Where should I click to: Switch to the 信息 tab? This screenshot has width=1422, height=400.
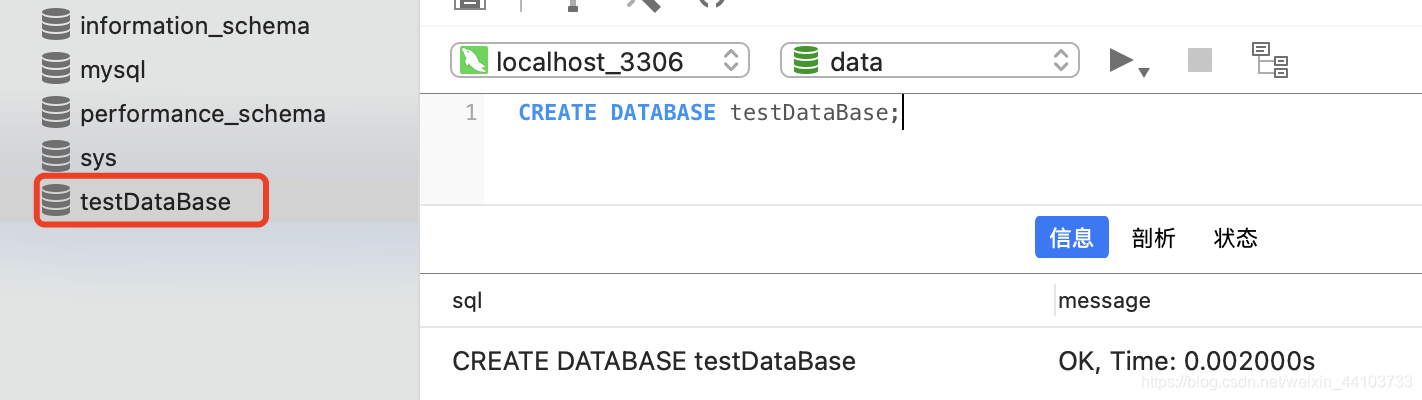1071,237
